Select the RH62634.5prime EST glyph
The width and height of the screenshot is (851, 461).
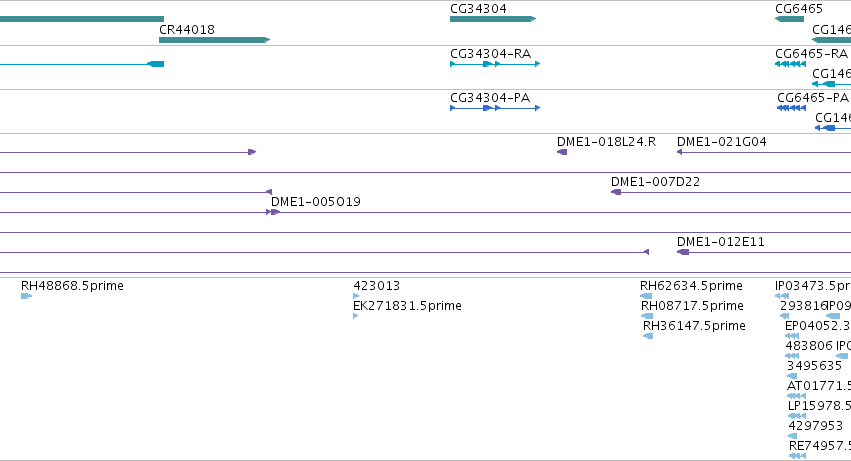point(646,296)
